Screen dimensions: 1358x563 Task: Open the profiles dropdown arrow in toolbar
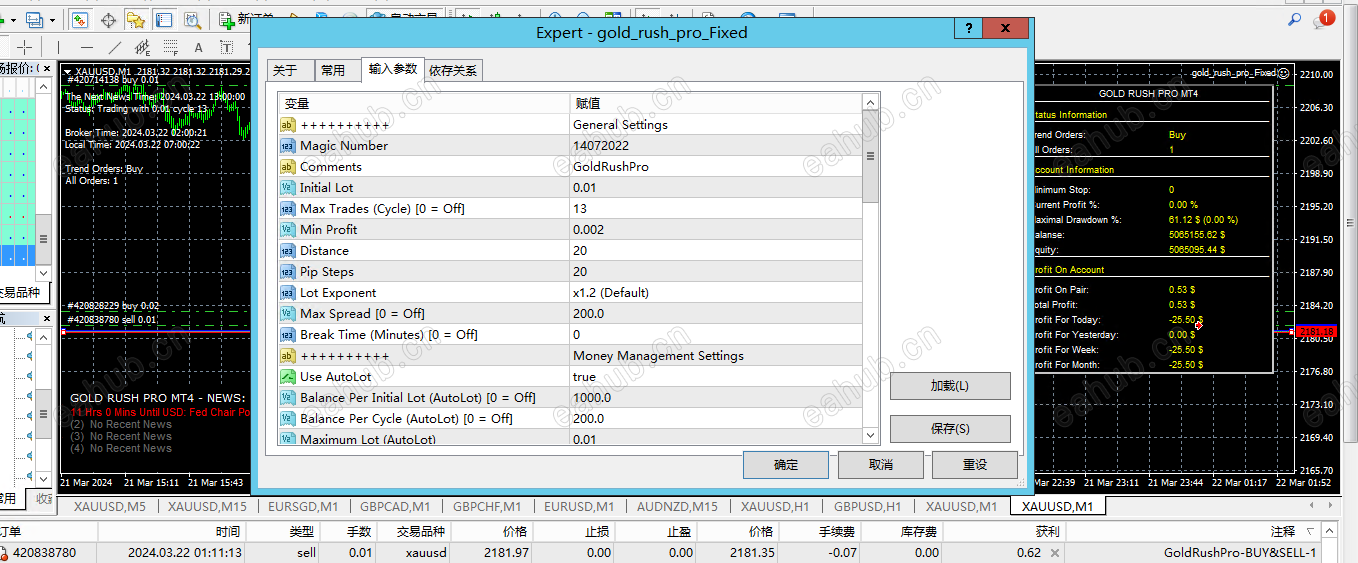[x=53, y=20]
